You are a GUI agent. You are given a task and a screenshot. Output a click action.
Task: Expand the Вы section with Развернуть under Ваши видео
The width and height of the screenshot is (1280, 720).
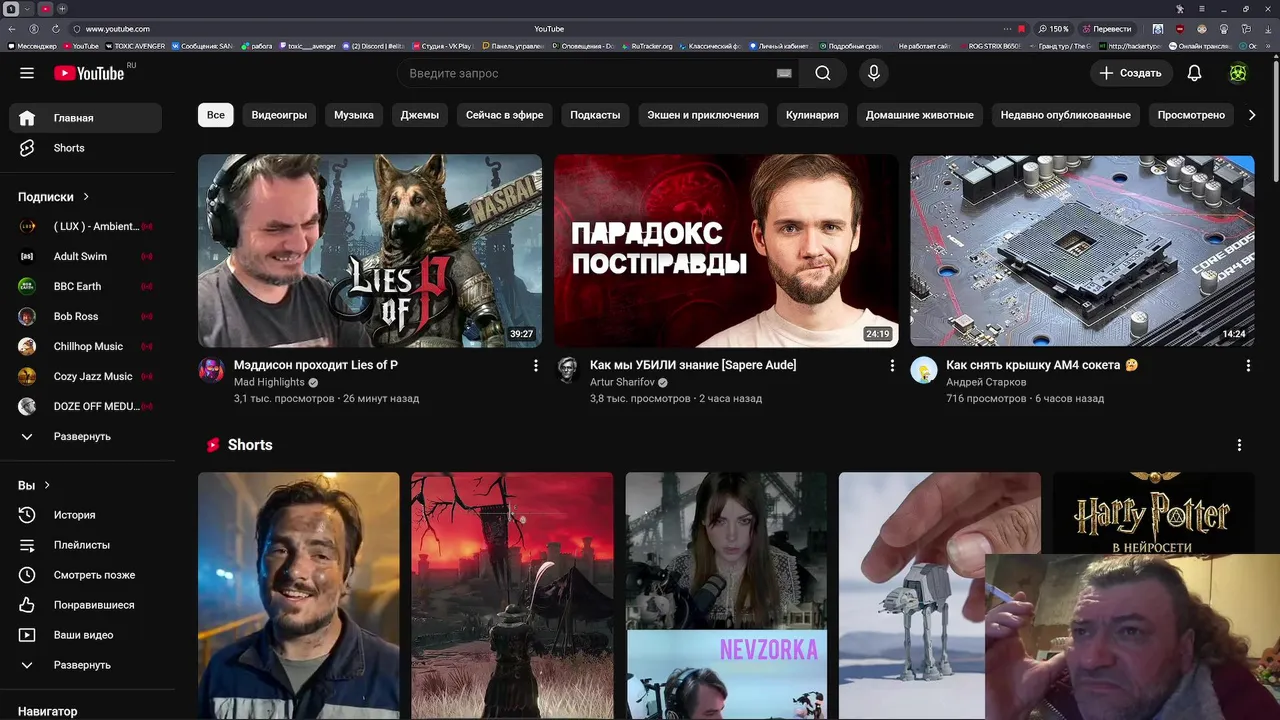(x=86, y=665)
